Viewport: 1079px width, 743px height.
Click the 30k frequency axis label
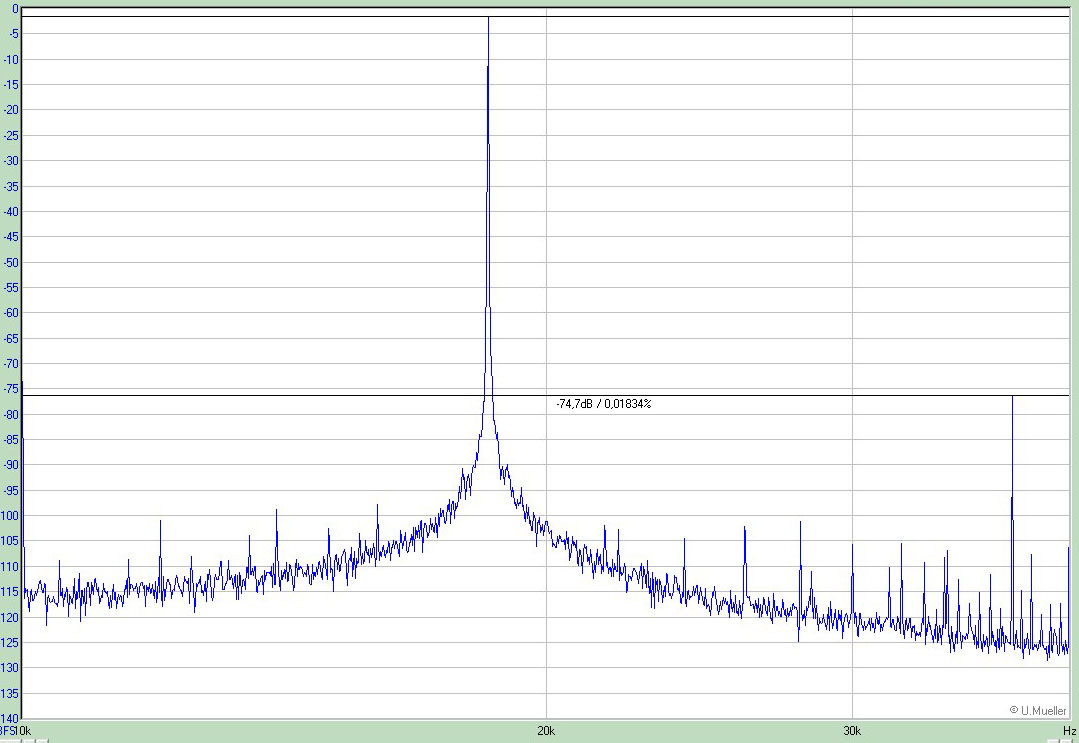(x=852, y=731)
